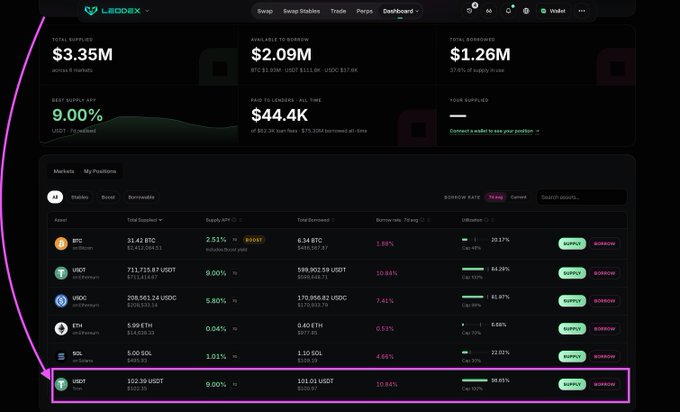Filter markets by Boost
Image resolution: width=680 pixels, height=412 pixels.
(108, 197)
